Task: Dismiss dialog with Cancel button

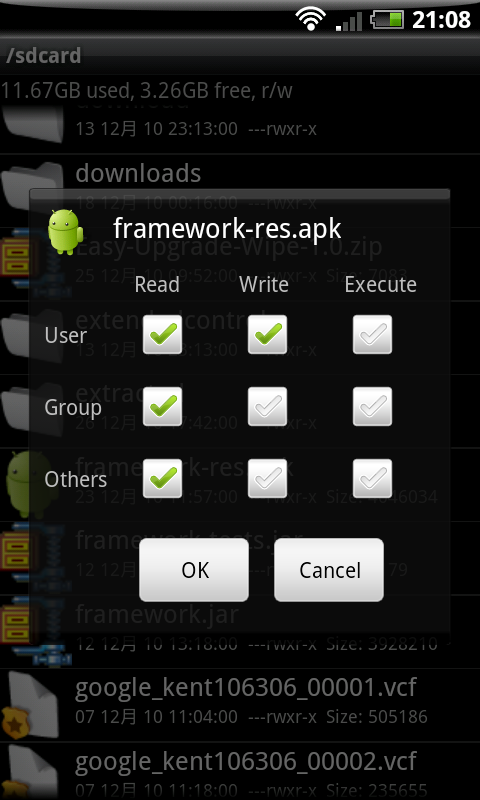Action: tap(329, 570)
